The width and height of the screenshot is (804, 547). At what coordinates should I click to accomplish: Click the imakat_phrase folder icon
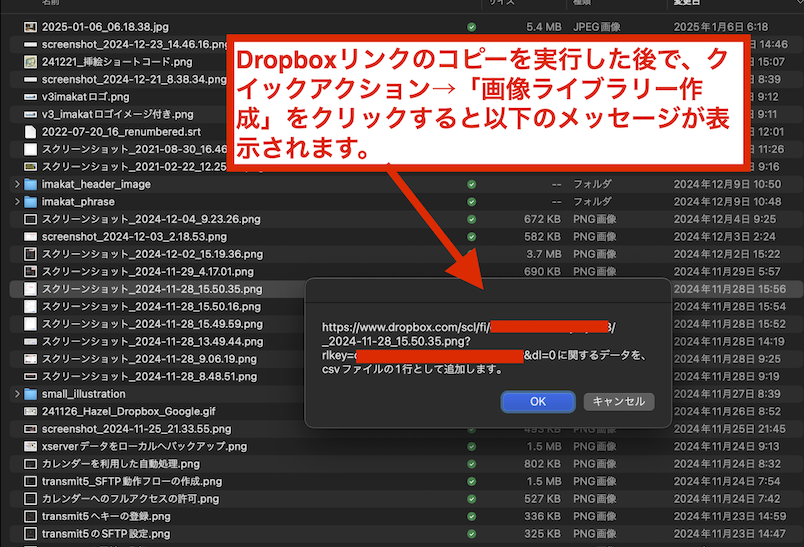pos(30,202)
